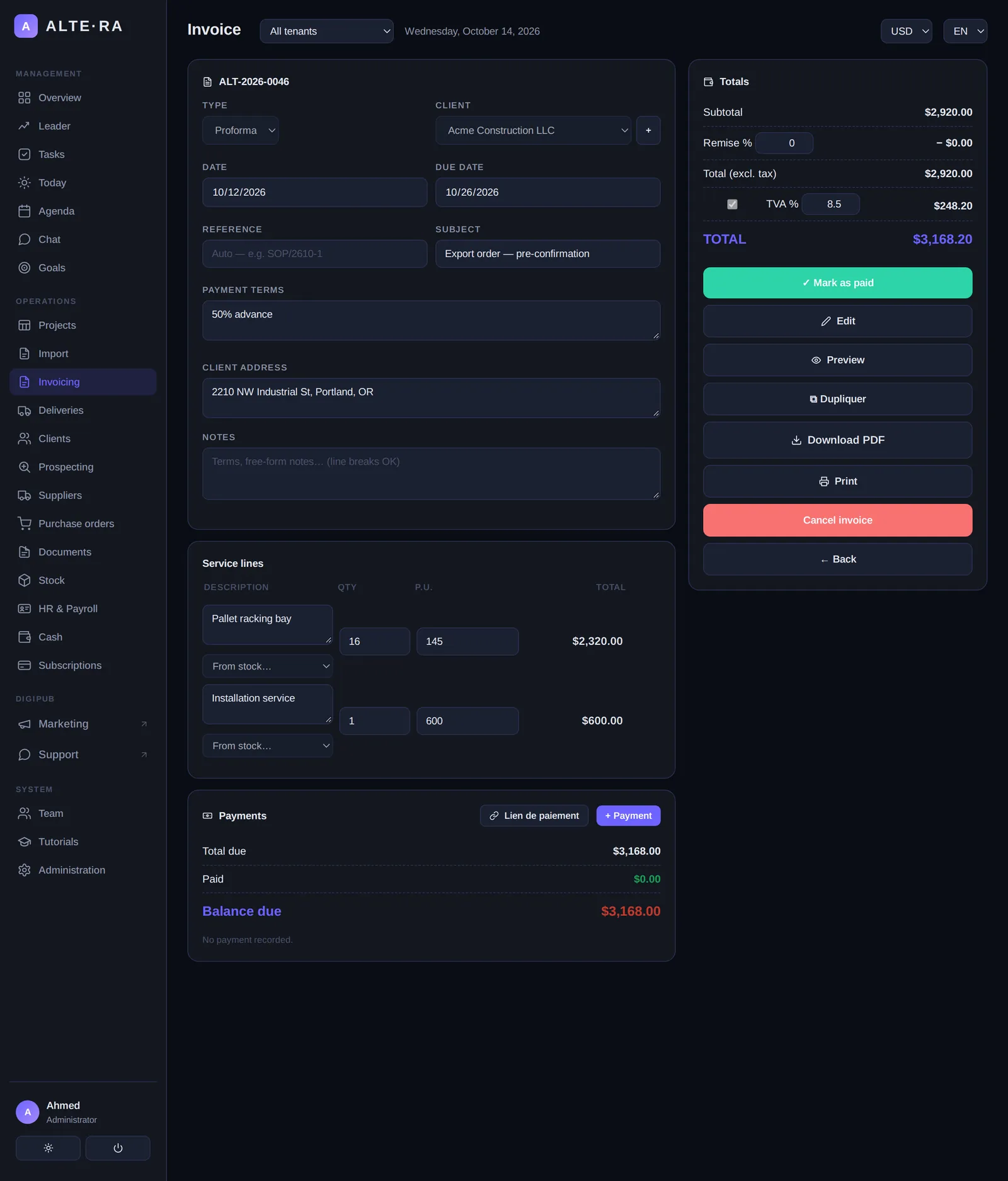This screenshot has height=1181, width=1008.
Task: Open the USD currency dropdown
Action: 907,31
